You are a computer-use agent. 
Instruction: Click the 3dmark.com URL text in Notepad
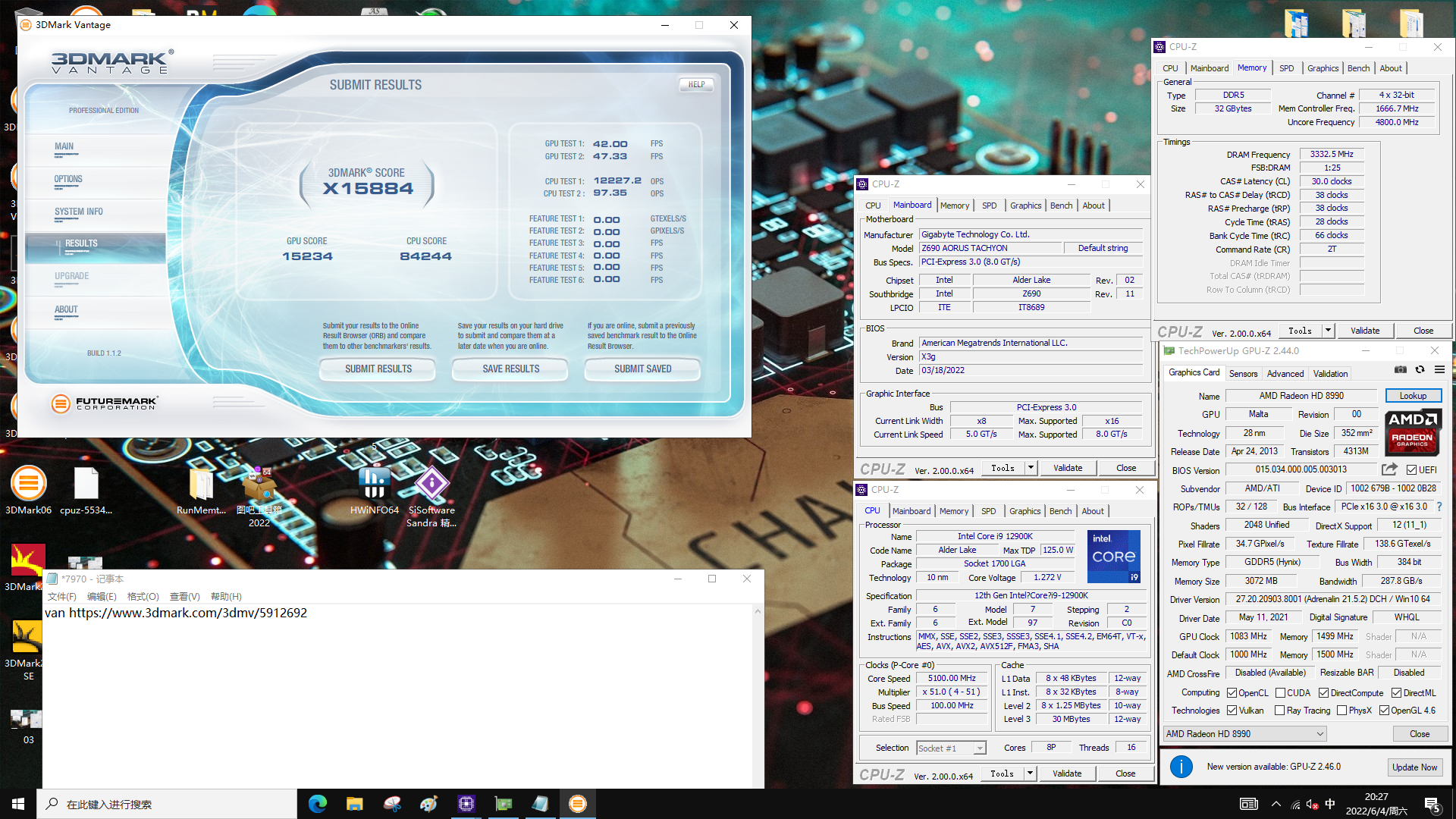(x=188, y=613)
